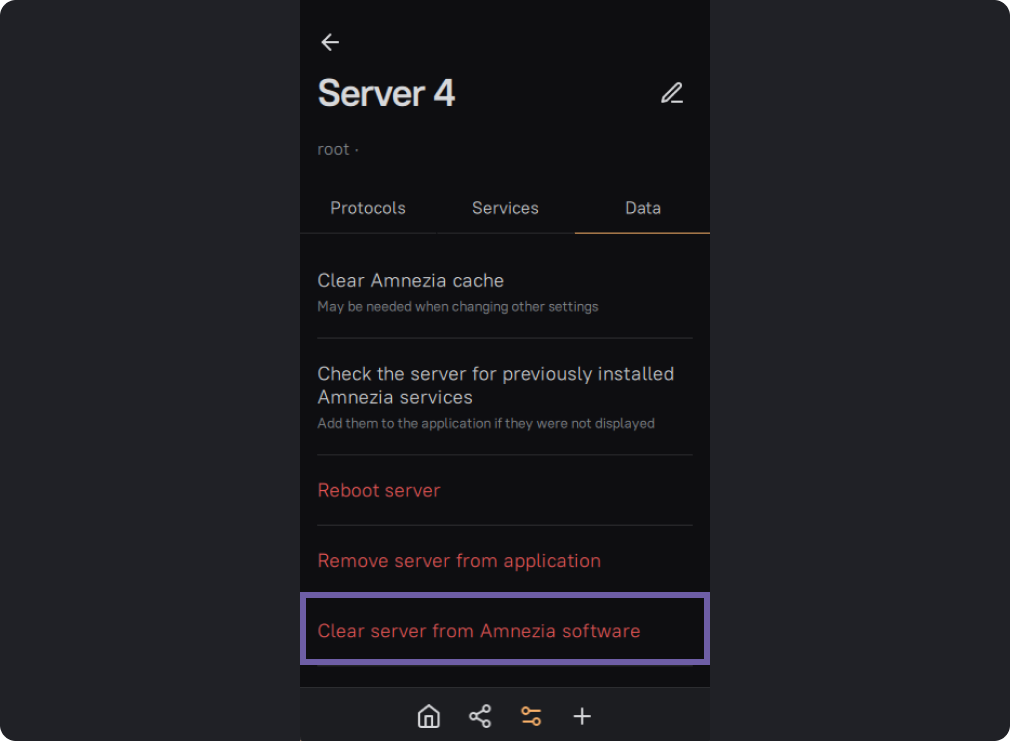Remove server from application
Screen dimensions: 1010x741
[459, 561]
